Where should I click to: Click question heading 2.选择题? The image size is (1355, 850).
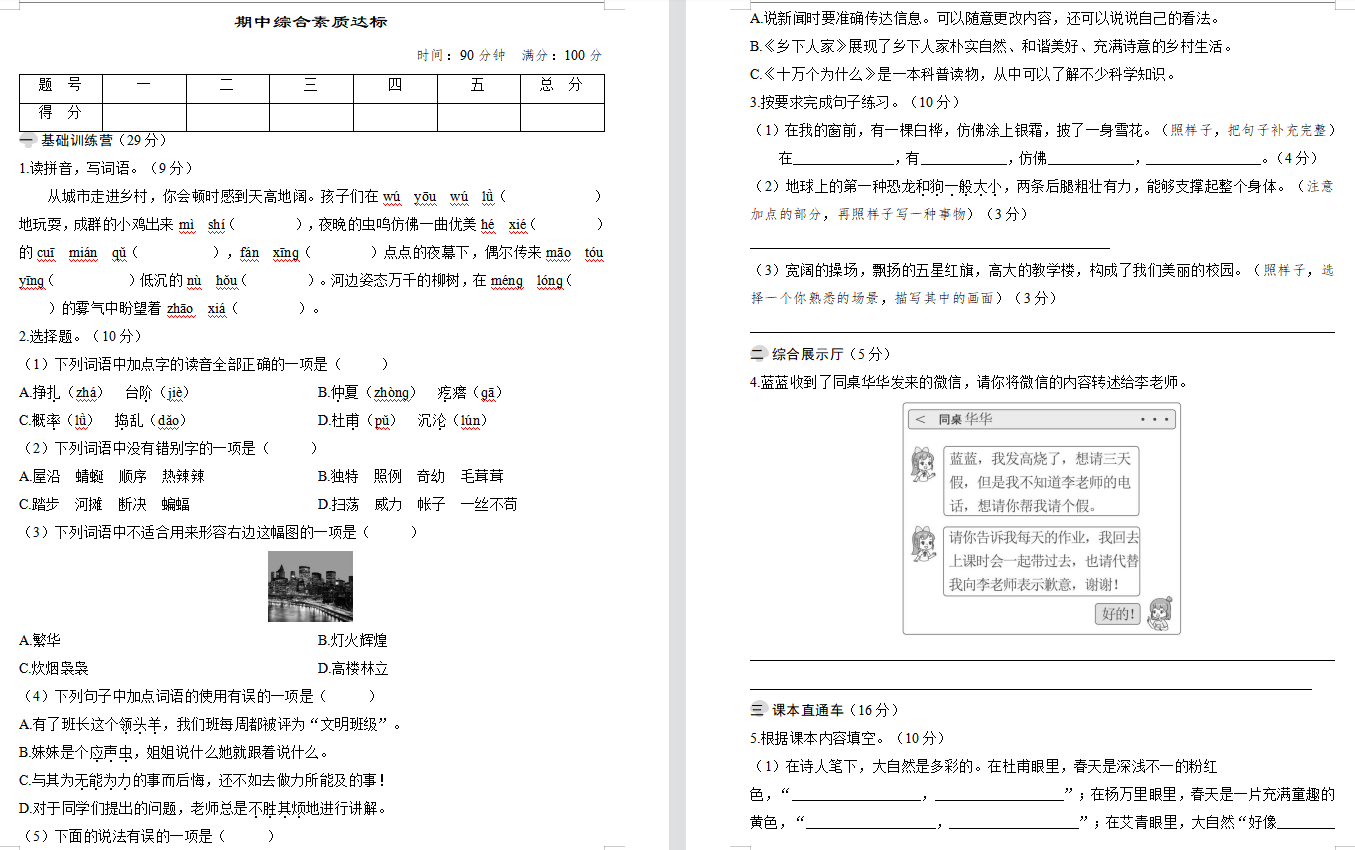(x=81, y=336)
